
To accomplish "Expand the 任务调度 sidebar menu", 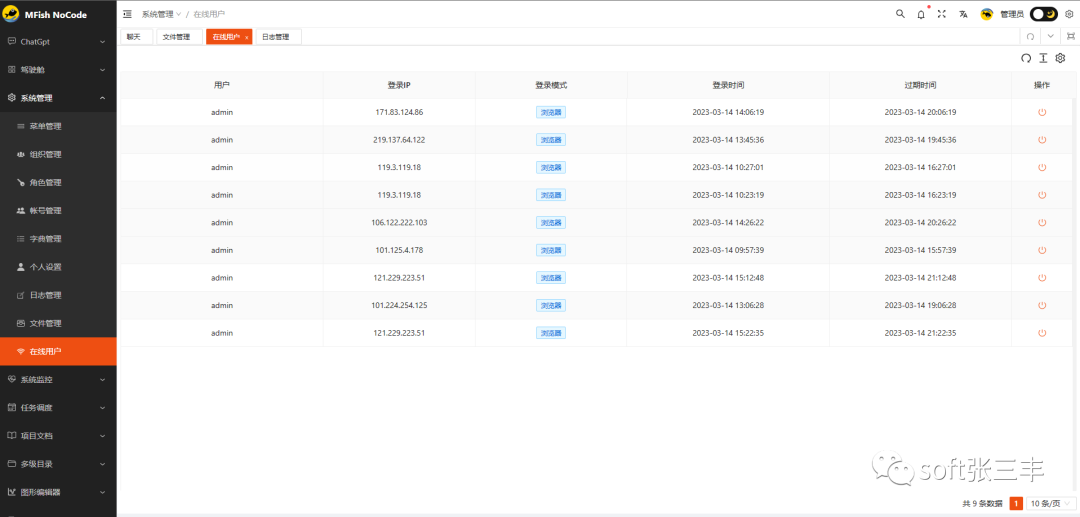I will pyautogui.click(x=58, y=408).
